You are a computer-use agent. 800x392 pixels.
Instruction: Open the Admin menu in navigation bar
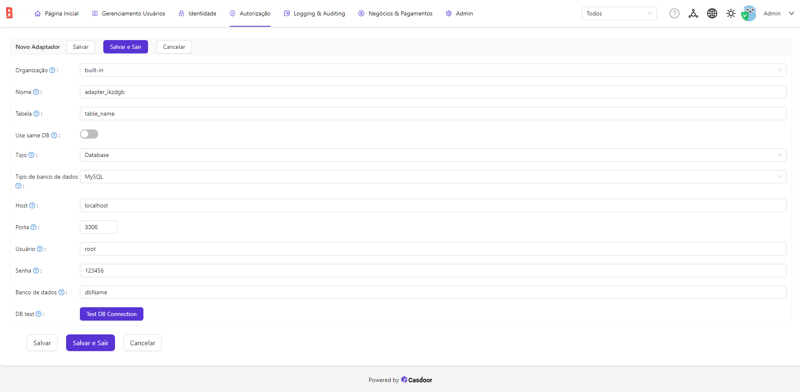click(459, 14)
